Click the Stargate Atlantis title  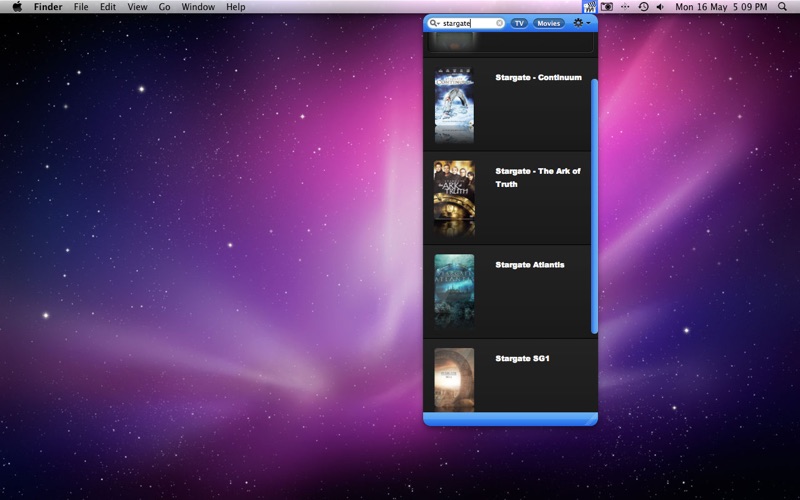click(x=530, y=265)
